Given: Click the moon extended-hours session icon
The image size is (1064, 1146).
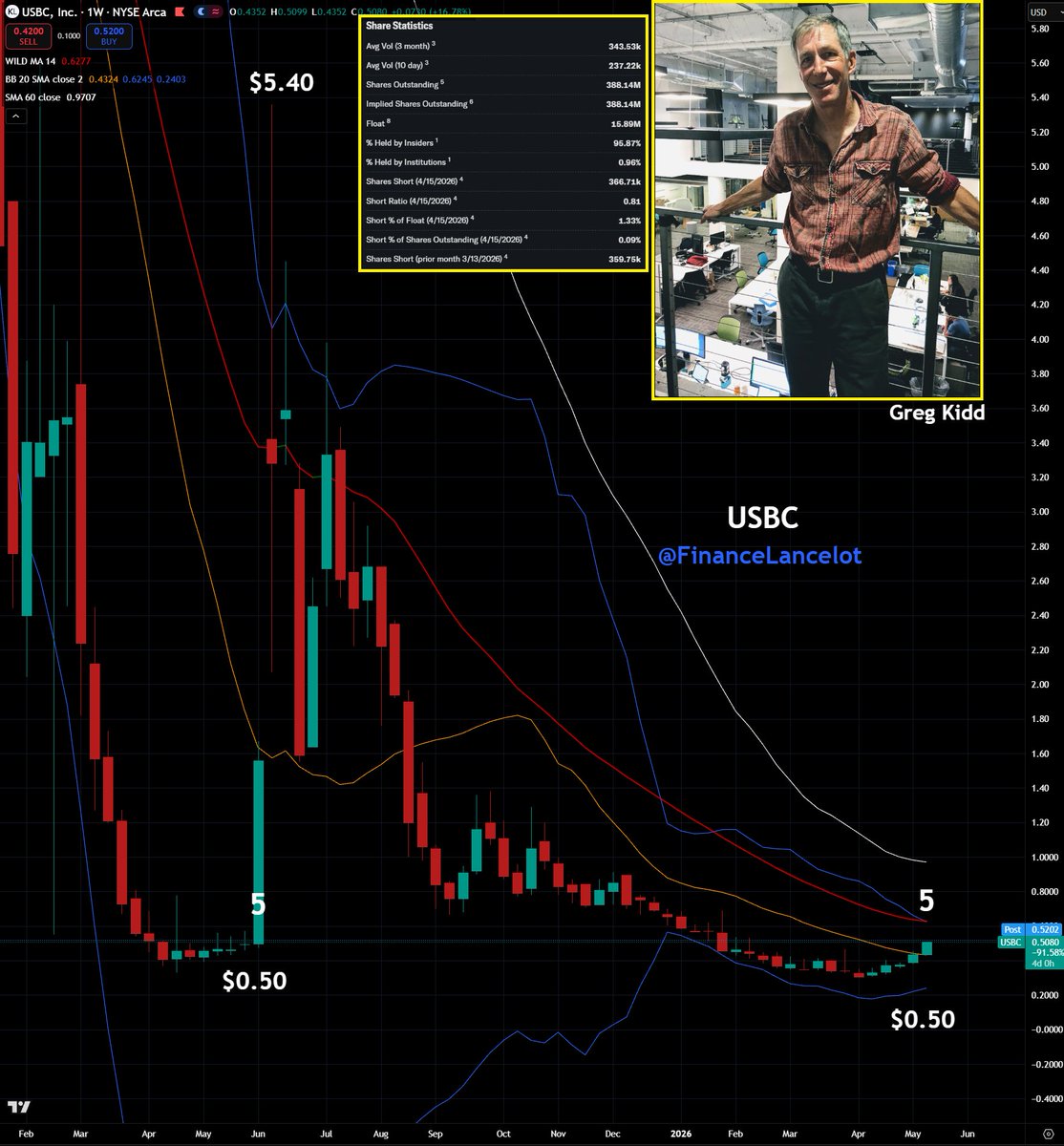Looking at the screenshot, I should pos(202,11).
